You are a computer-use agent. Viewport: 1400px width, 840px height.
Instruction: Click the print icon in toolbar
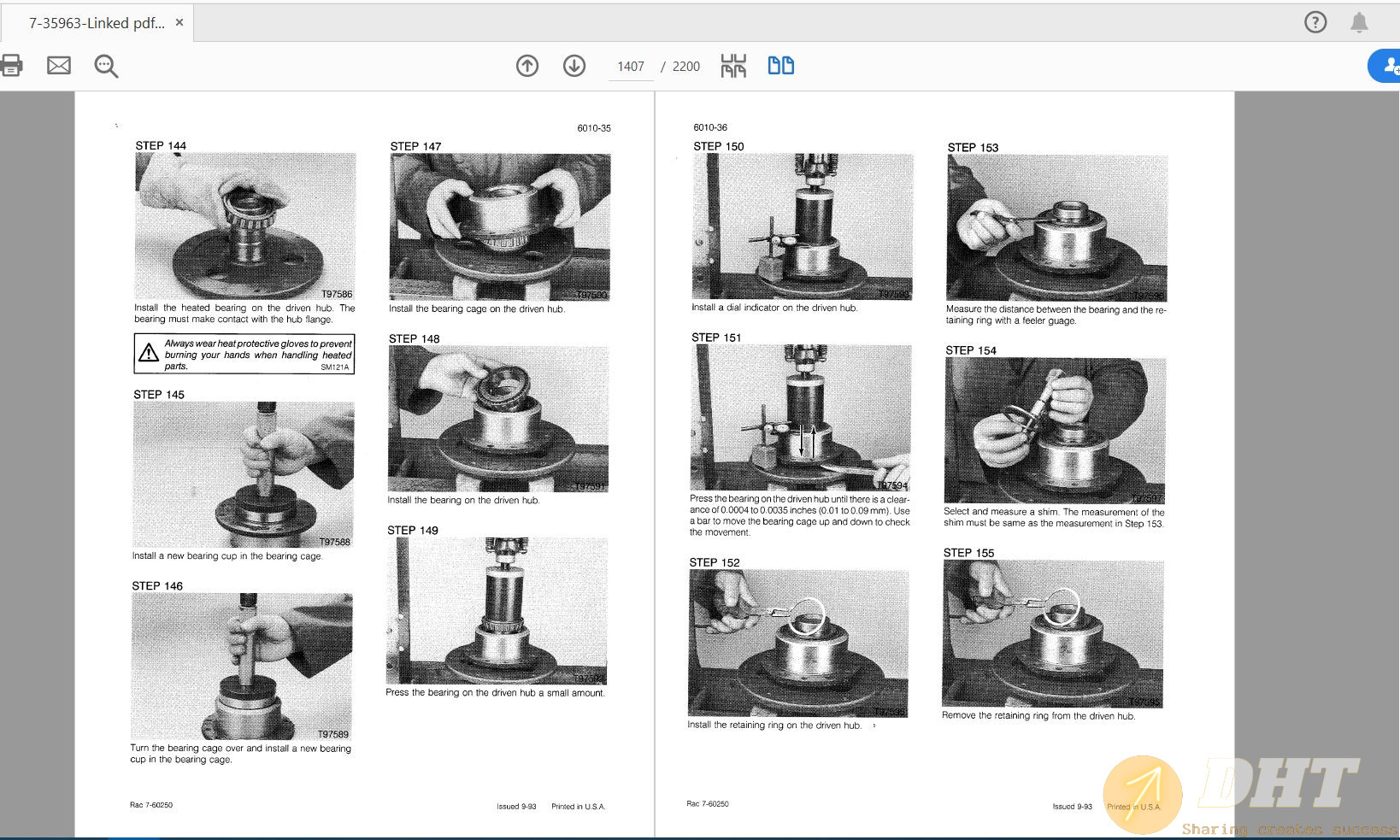[11, 66]
